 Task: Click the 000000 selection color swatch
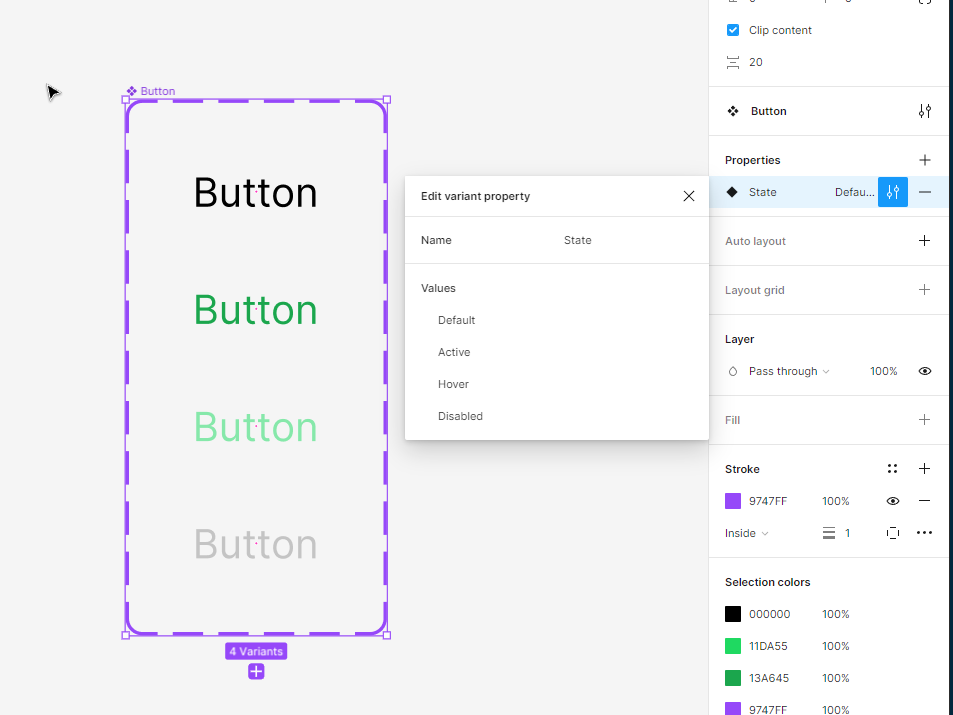(x=733, y=614)
